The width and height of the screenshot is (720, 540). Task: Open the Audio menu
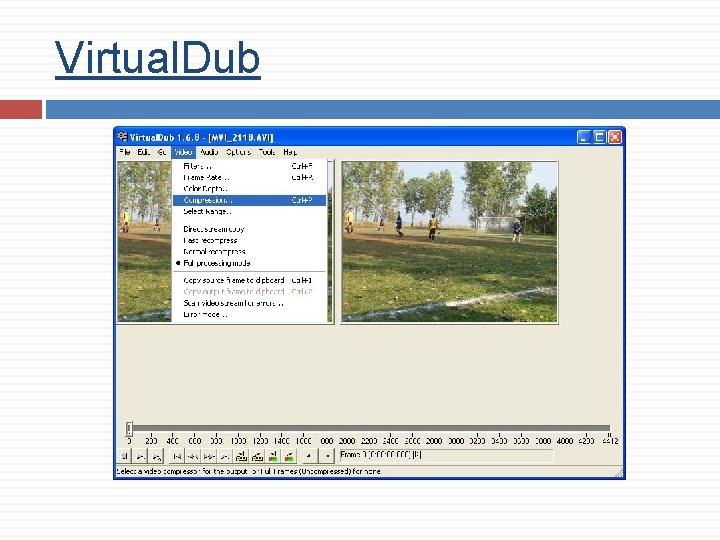(209, 152)
